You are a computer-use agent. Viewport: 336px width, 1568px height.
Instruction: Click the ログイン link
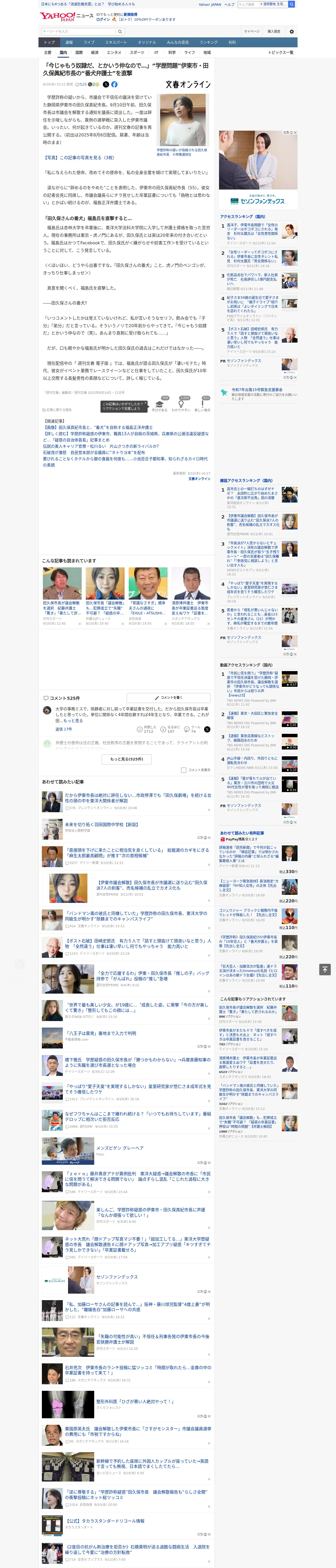103,20
